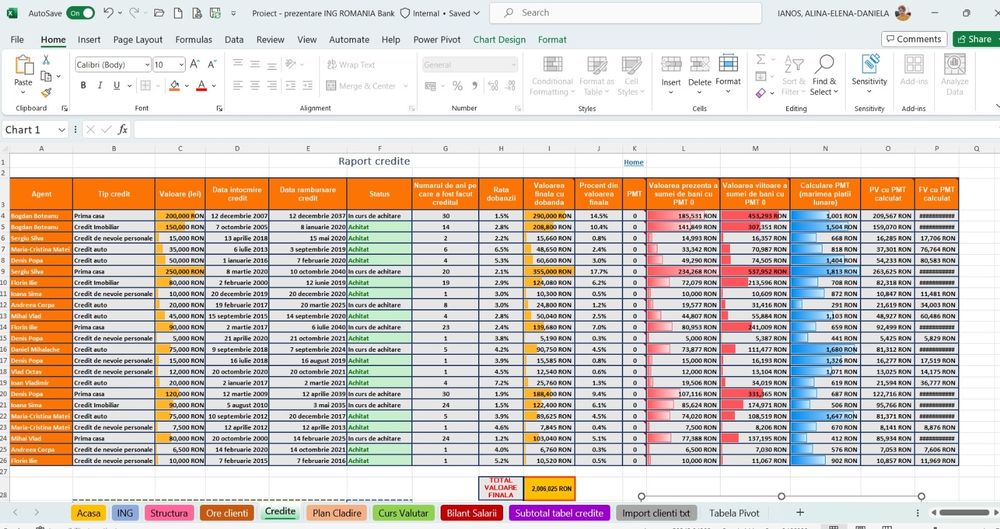Toggle Bold formatting
Screen dimensions: 1000x529
(x=83, y=86)
